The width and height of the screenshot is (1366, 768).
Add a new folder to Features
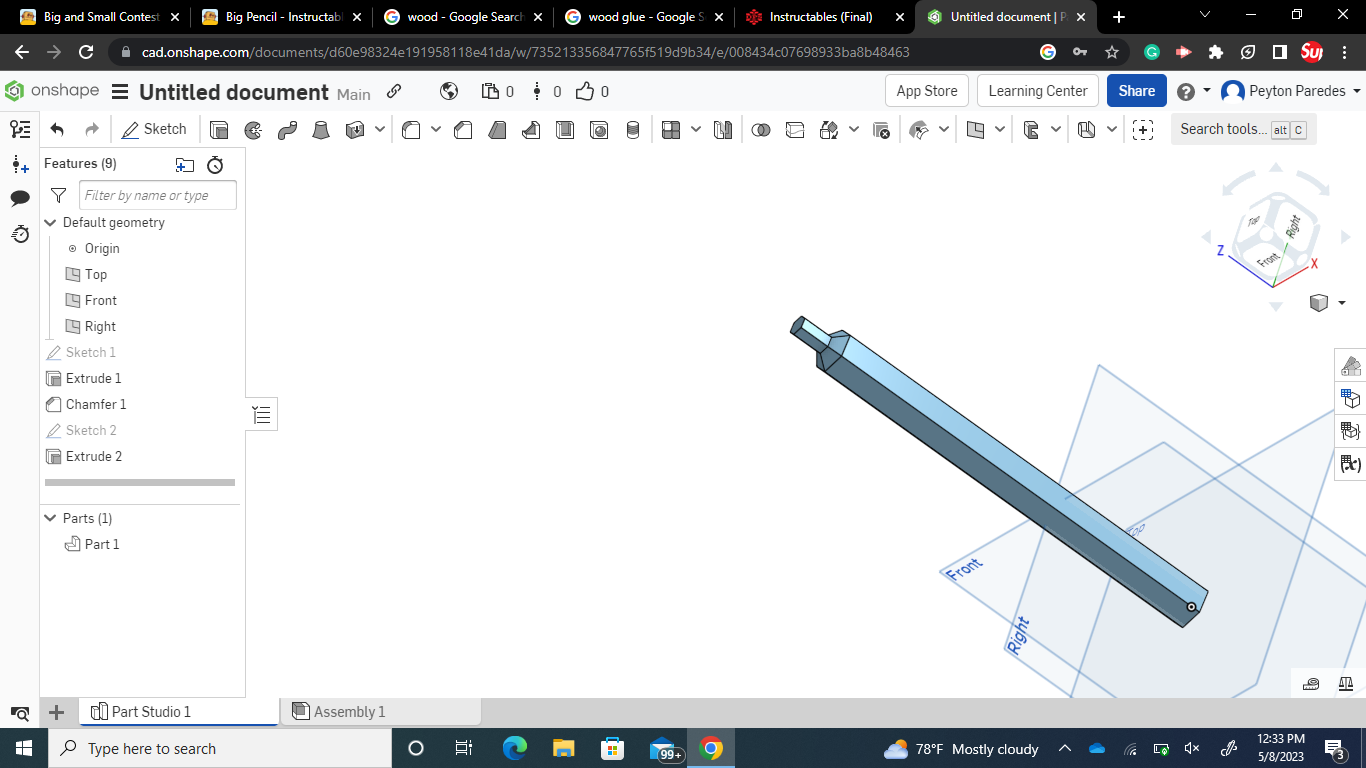pos(185,165)
